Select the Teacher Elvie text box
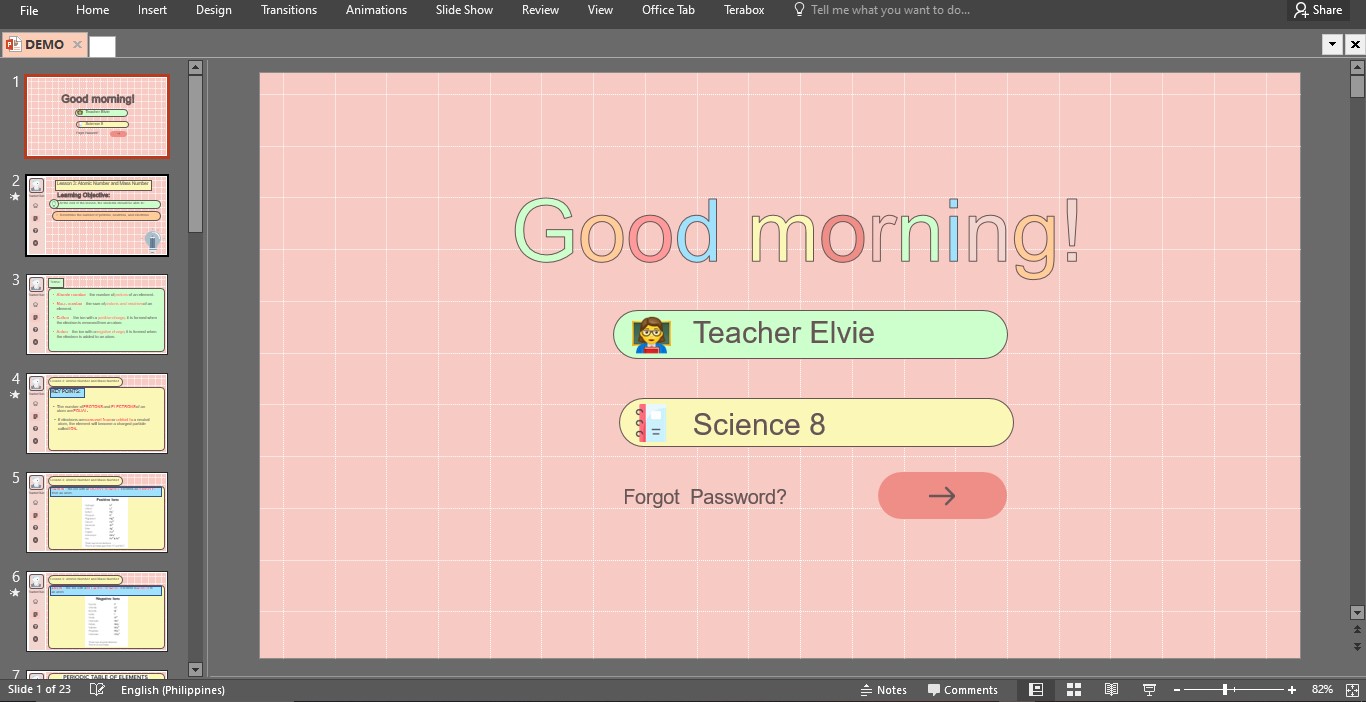The width and height of the screenshot is (1366, 702). pyautogui.click(x=810, y=334)
